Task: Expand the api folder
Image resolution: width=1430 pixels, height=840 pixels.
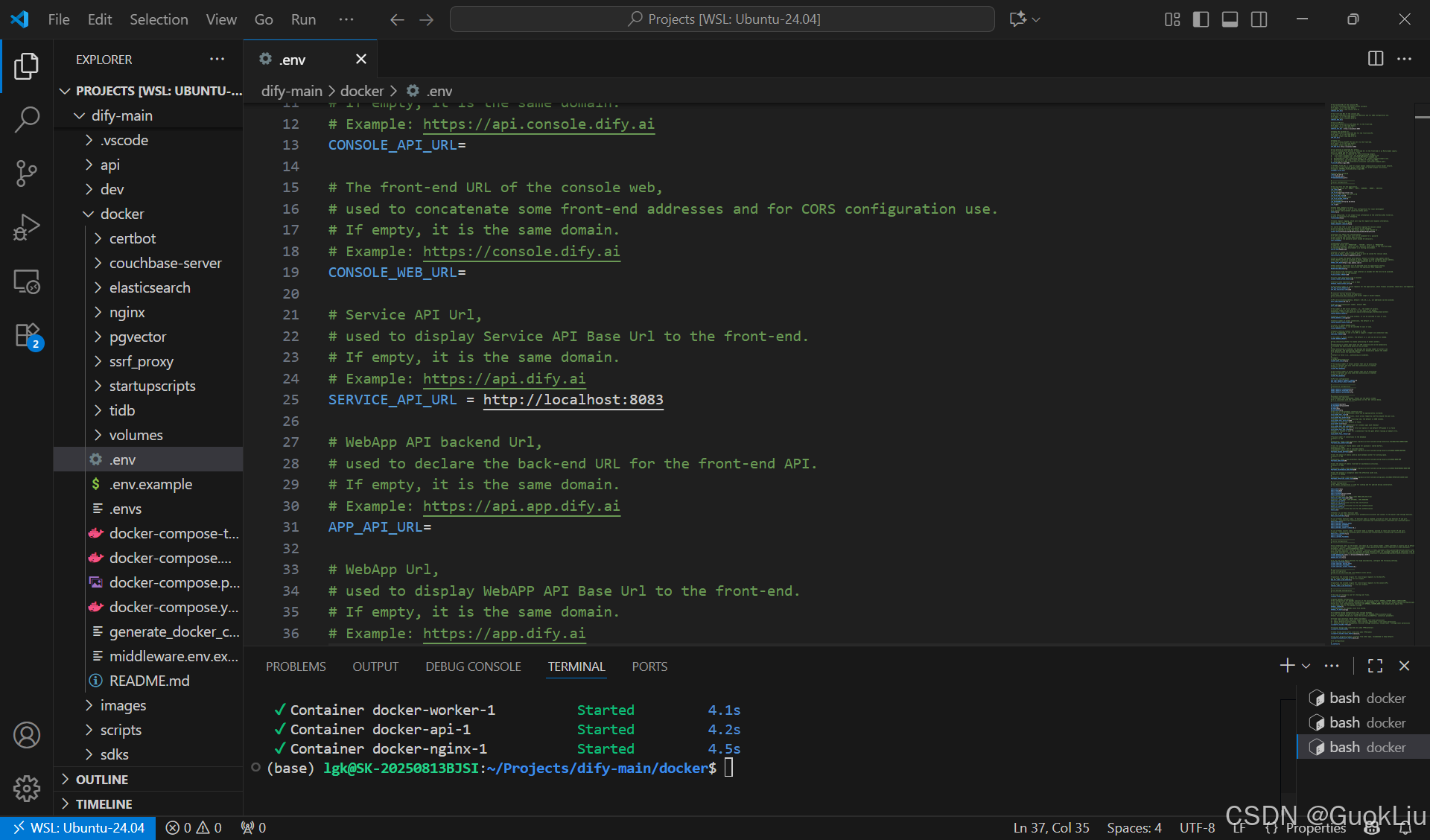Action: tap(89, 165)
